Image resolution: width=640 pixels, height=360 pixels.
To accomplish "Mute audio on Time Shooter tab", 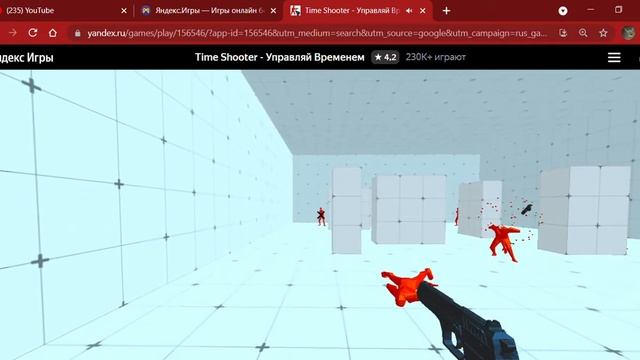I will [x=409, y=11].
